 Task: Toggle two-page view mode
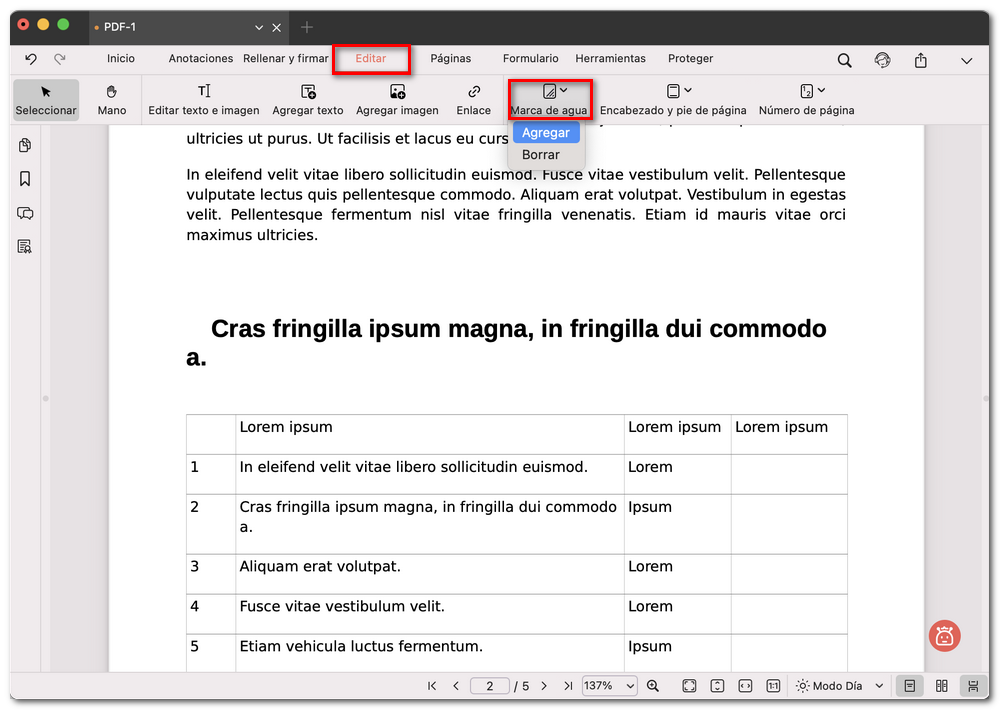coord(941,686)
